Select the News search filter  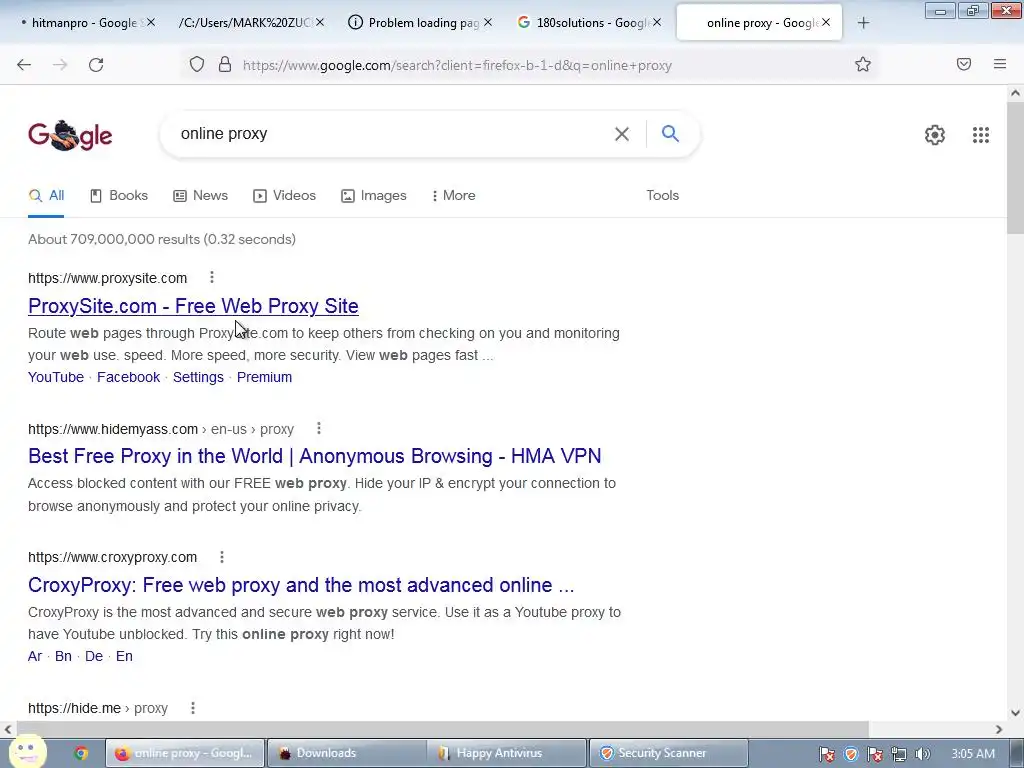tap(200, 195)
